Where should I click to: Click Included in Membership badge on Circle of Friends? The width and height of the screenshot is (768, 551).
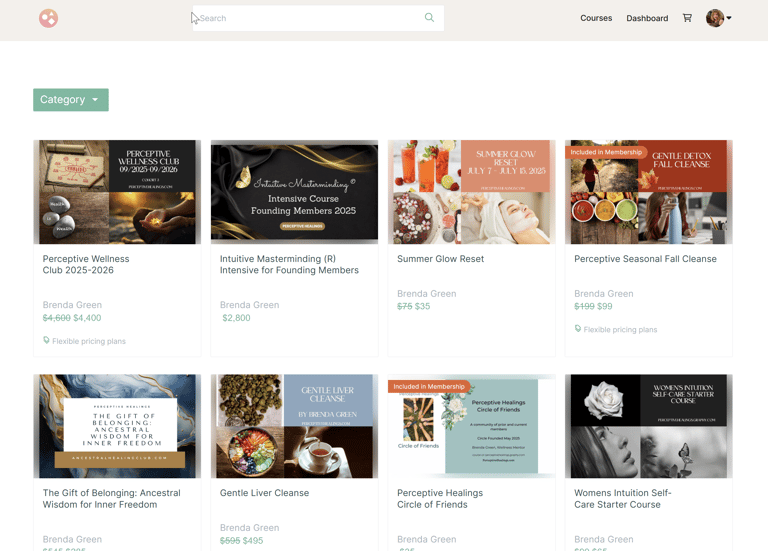429,386
